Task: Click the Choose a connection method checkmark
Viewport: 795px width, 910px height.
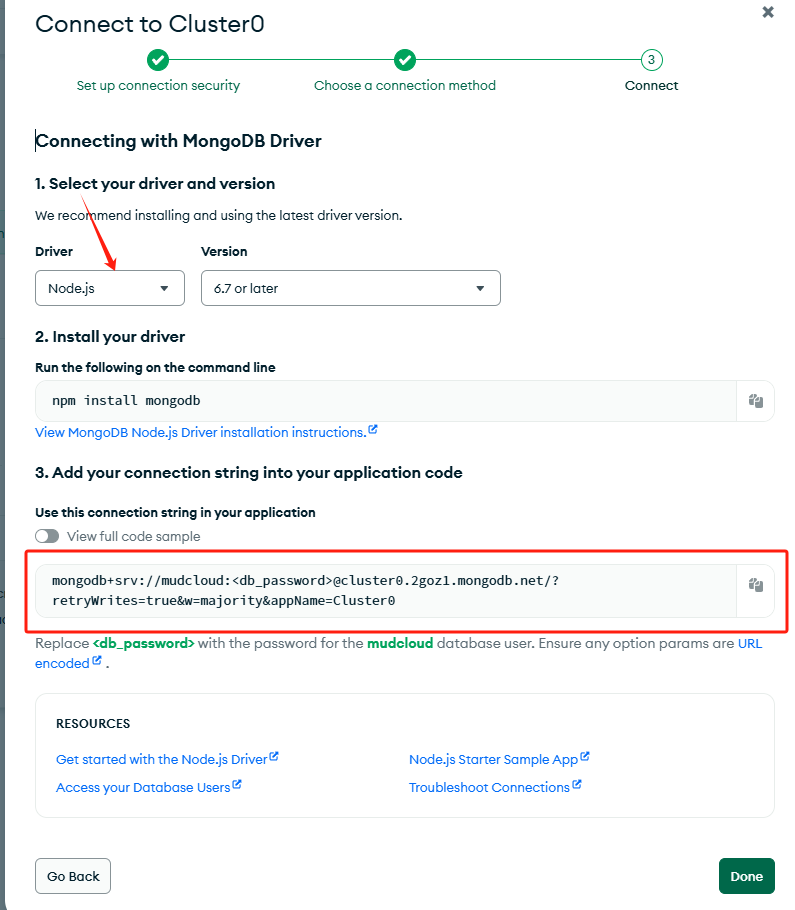Action: pyautogui.click(x=405, y=60)
